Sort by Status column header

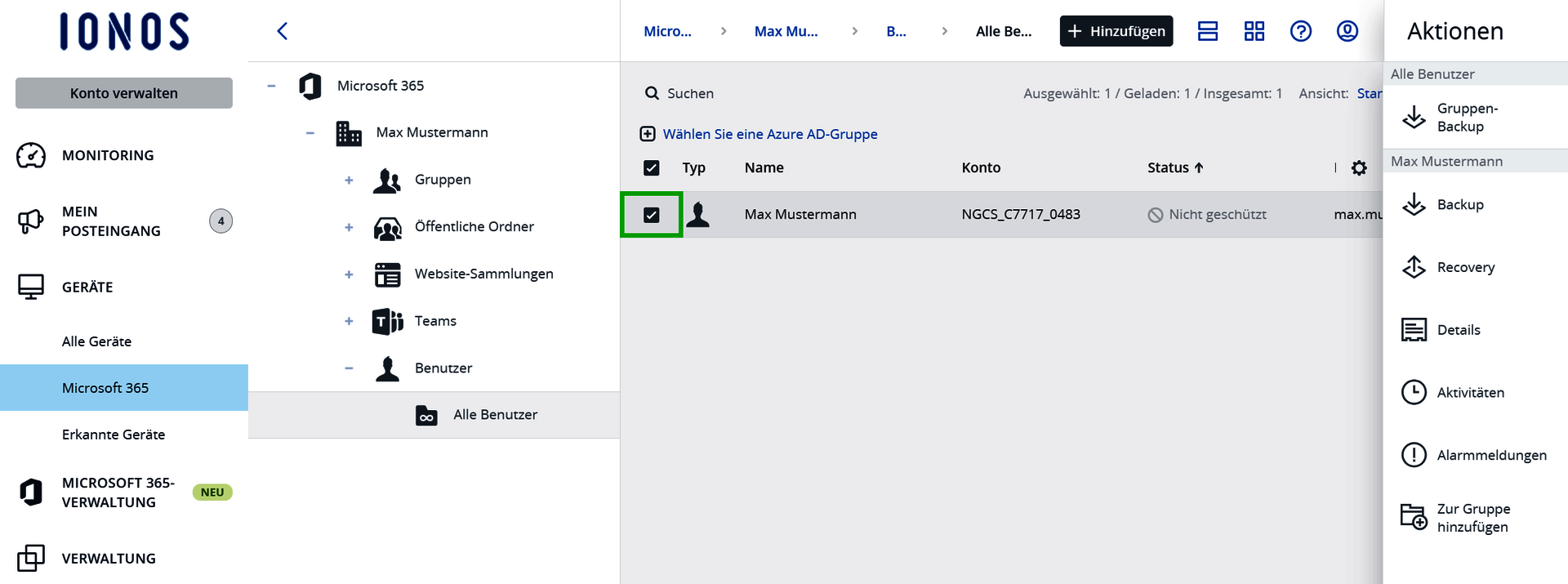1175,167
